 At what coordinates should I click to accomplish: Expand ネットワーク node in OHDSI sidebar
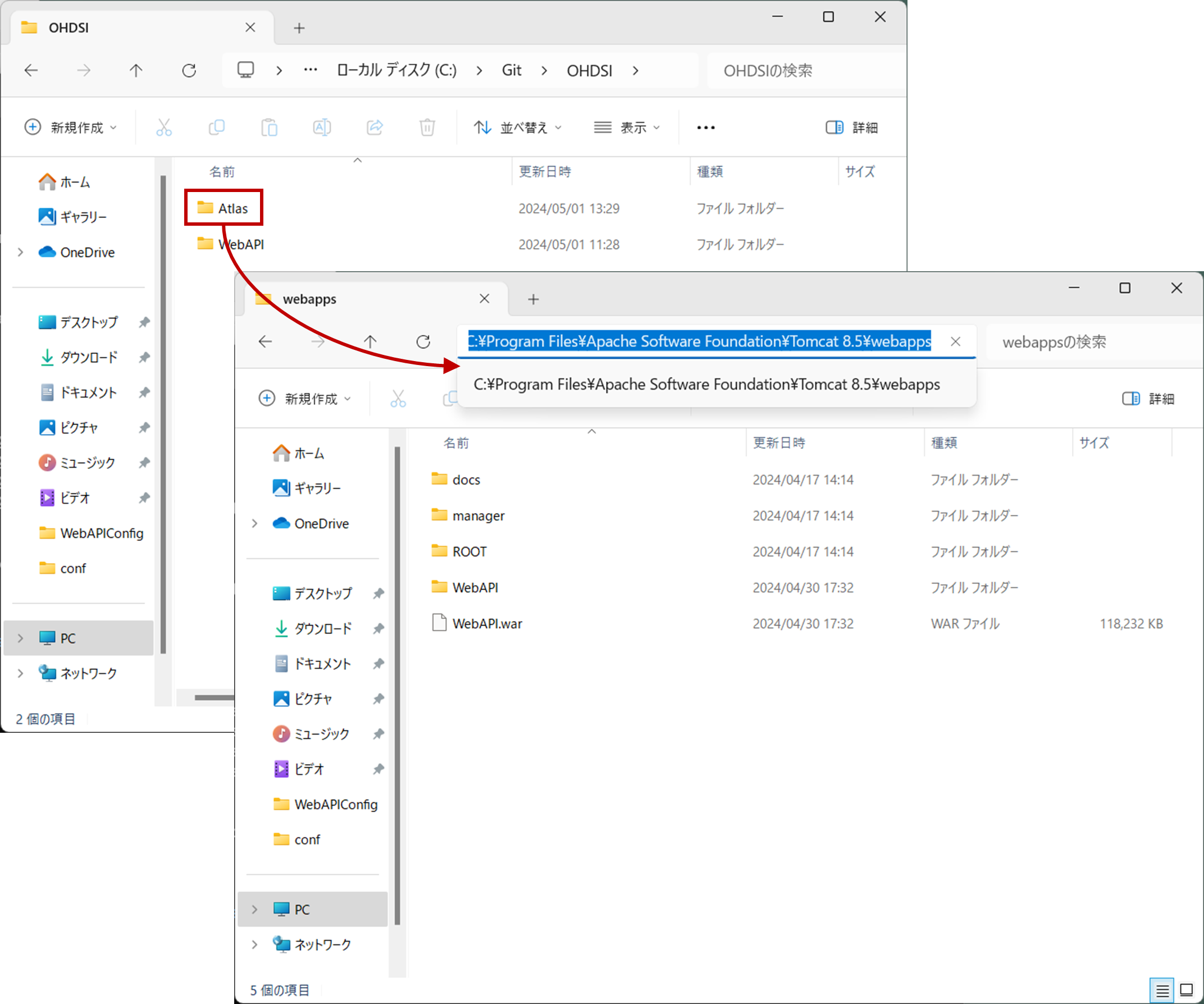click(x=21, y=673)
